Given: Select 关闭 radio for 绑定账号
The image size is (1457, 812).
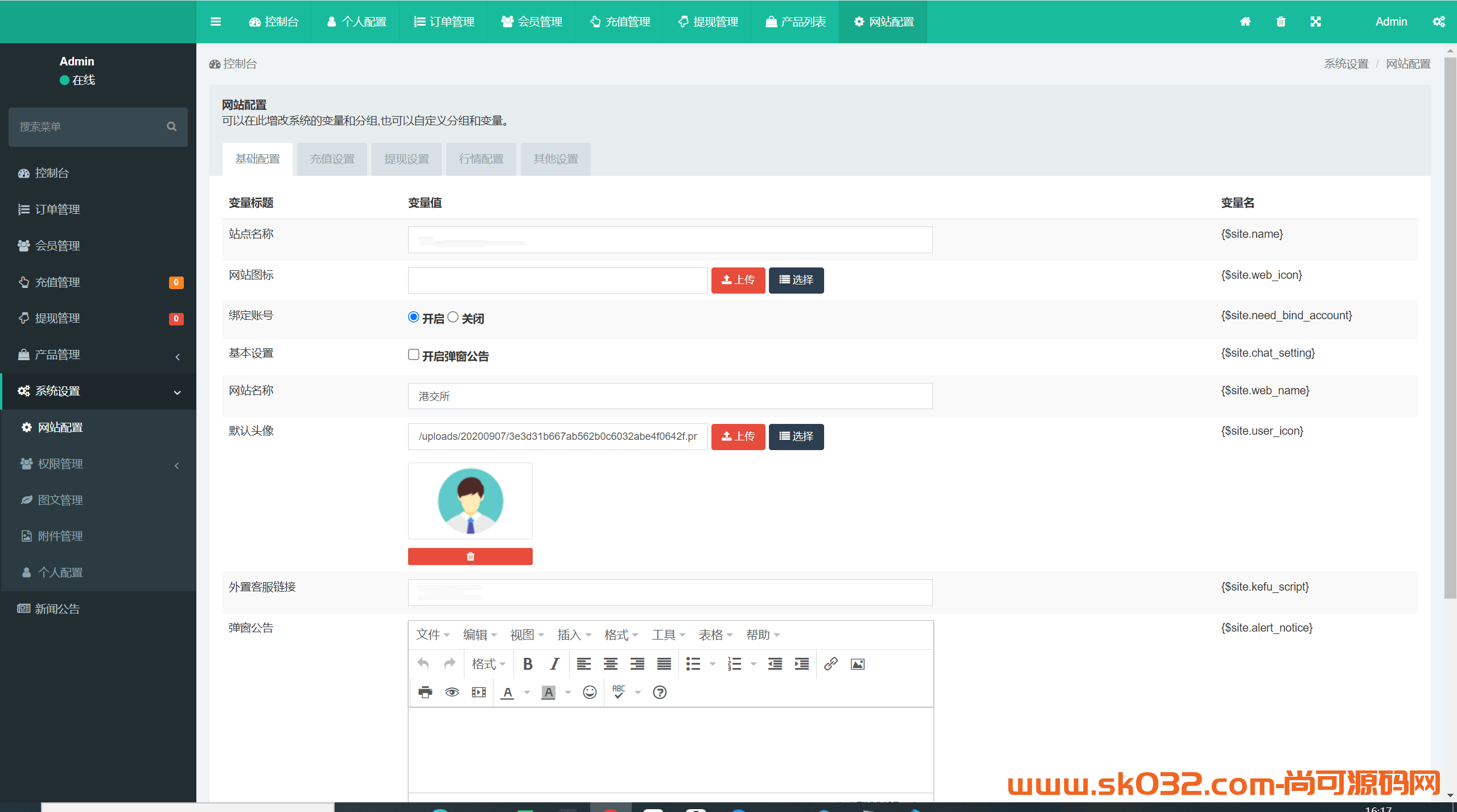Looking at the screenshot, I should coord(453,317).
